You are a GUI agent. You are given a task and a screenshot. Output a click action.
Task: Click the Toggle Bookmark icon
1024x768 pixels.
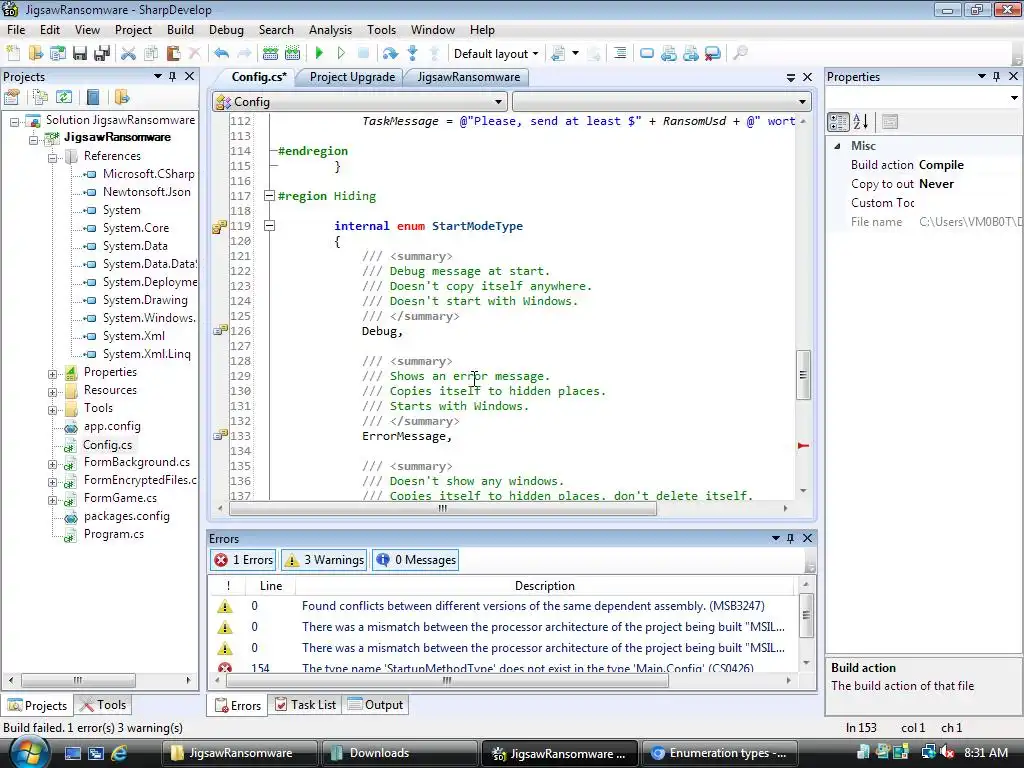[x=647, y=54]
